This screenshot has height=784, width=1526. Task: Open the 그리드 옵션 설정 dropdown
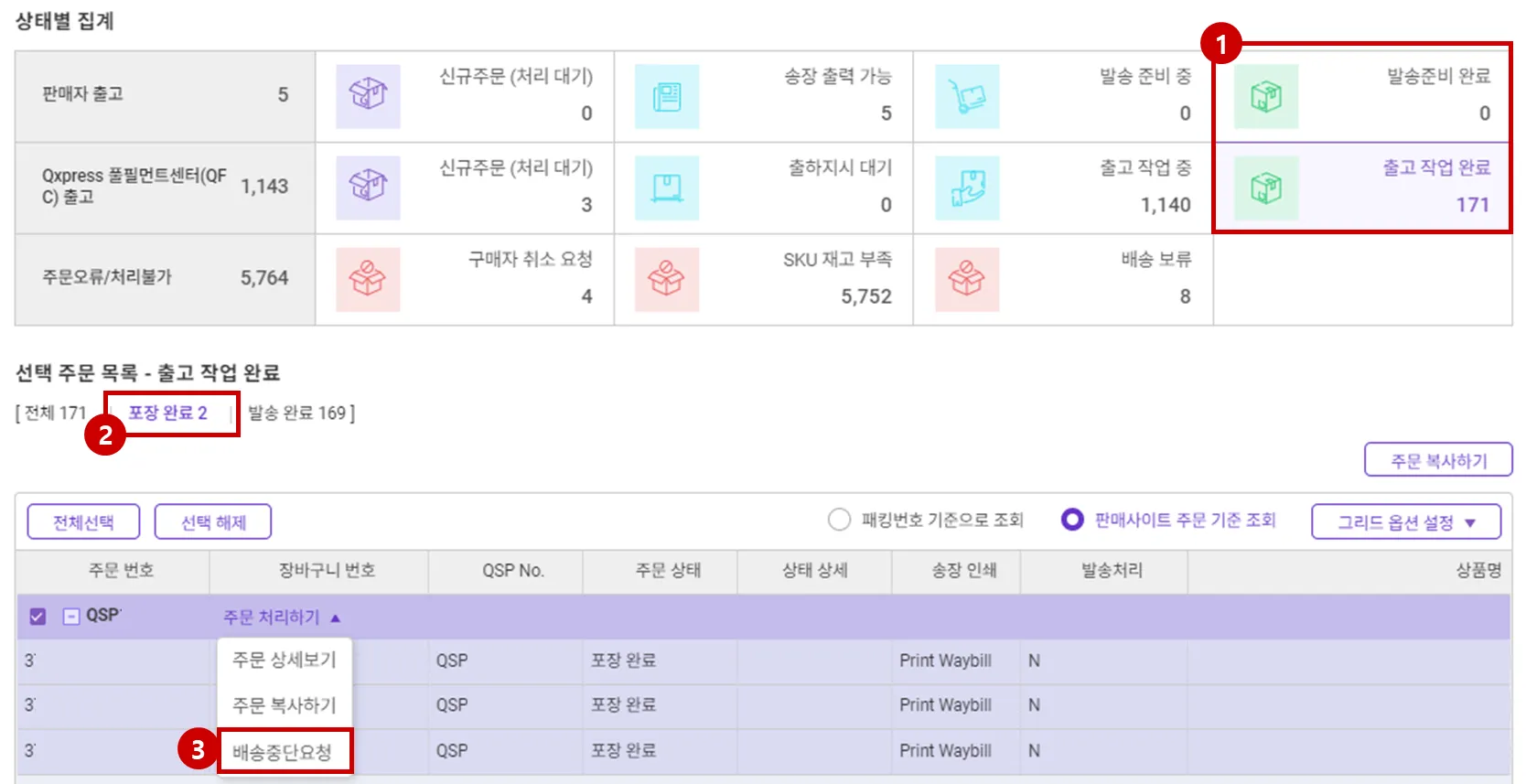(1406, 522)
